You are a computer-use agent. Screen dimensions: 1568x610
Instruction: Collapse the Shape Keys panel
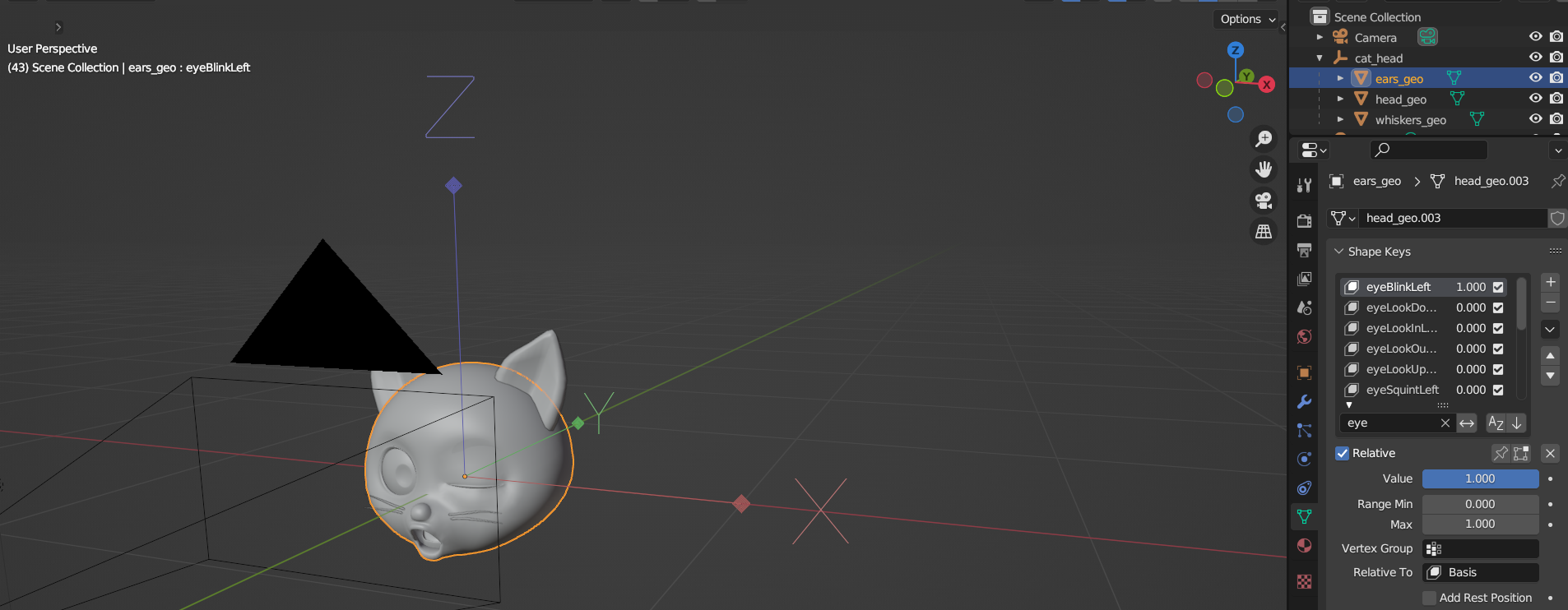pyautogui.click(x=1338, y=252)
